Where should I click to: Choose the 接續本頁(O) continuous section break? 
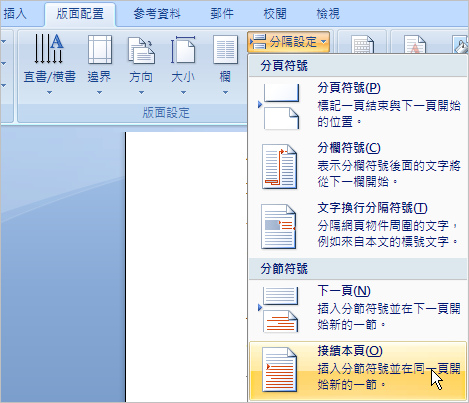pyautogui.click(x=357, y=370)
